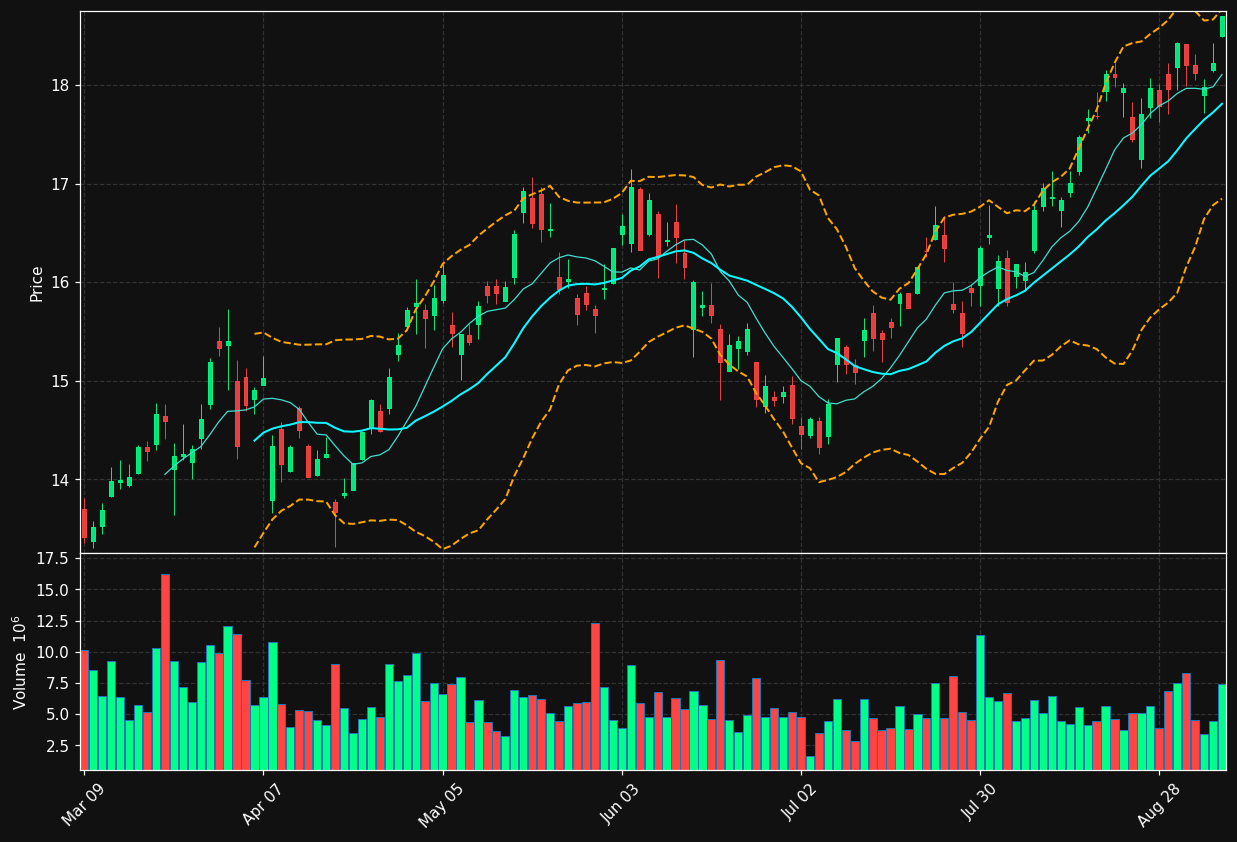This screenshot has width=1237, height=842.
Task: Click the volume tick label 17.5
Action: tap(52, 558)
